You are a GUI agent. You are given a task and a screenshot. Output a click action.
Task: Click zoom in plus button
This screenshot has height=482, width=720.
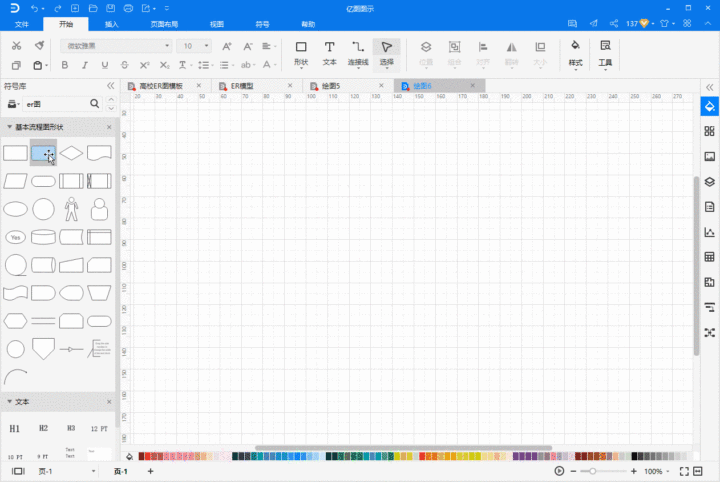tap(634, 471)
